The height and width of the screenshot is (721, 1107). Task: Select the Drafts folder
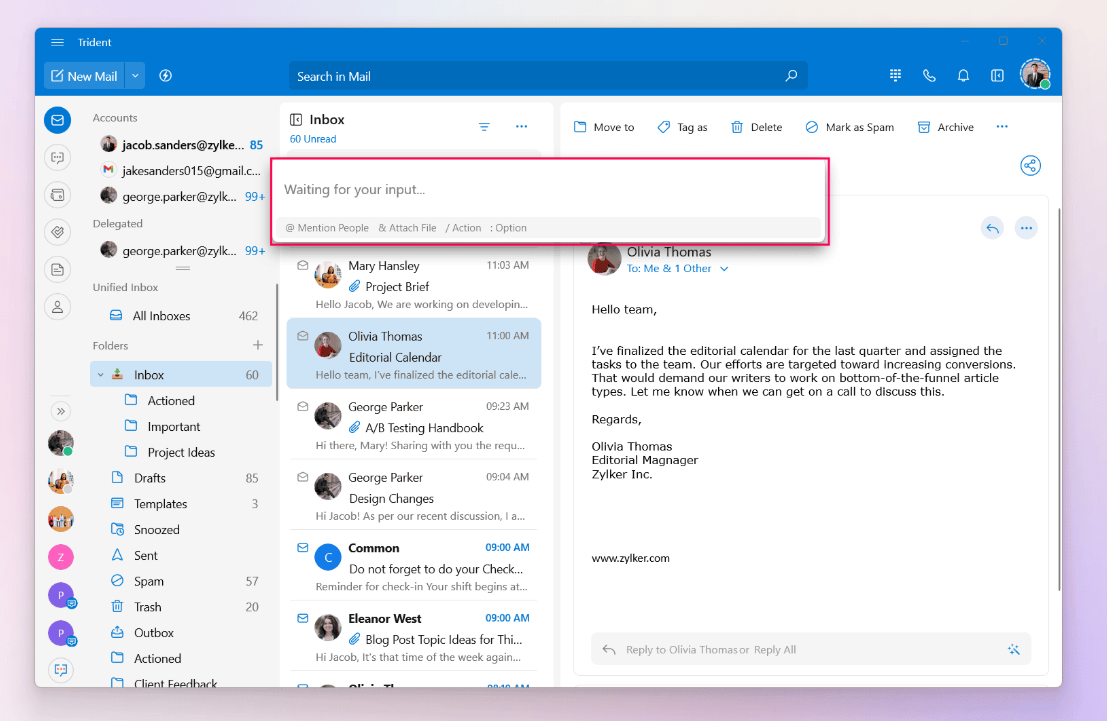click(x=150, y=478)
